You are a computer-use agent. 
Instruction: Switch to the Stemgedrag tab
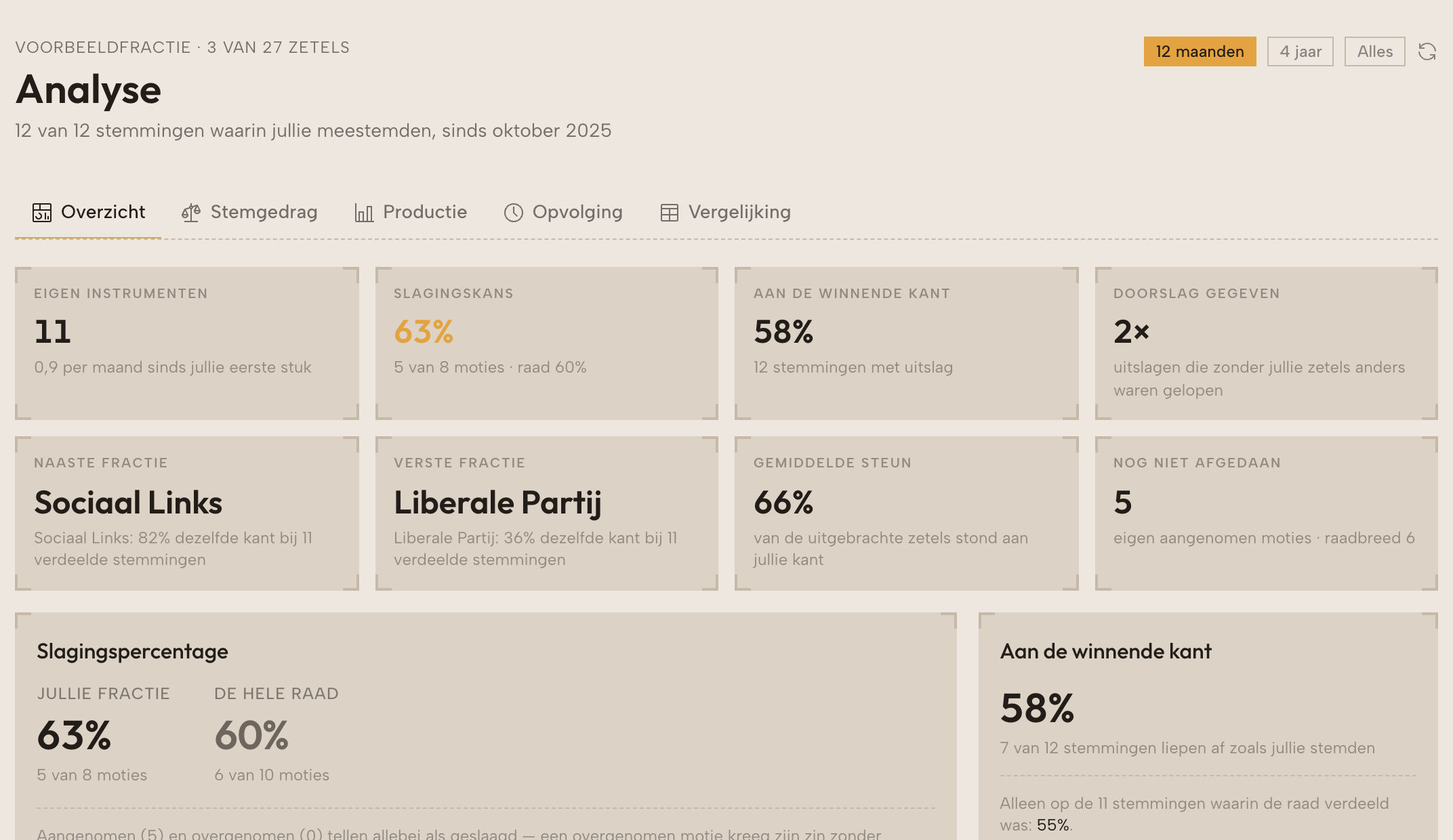(249, 213)
